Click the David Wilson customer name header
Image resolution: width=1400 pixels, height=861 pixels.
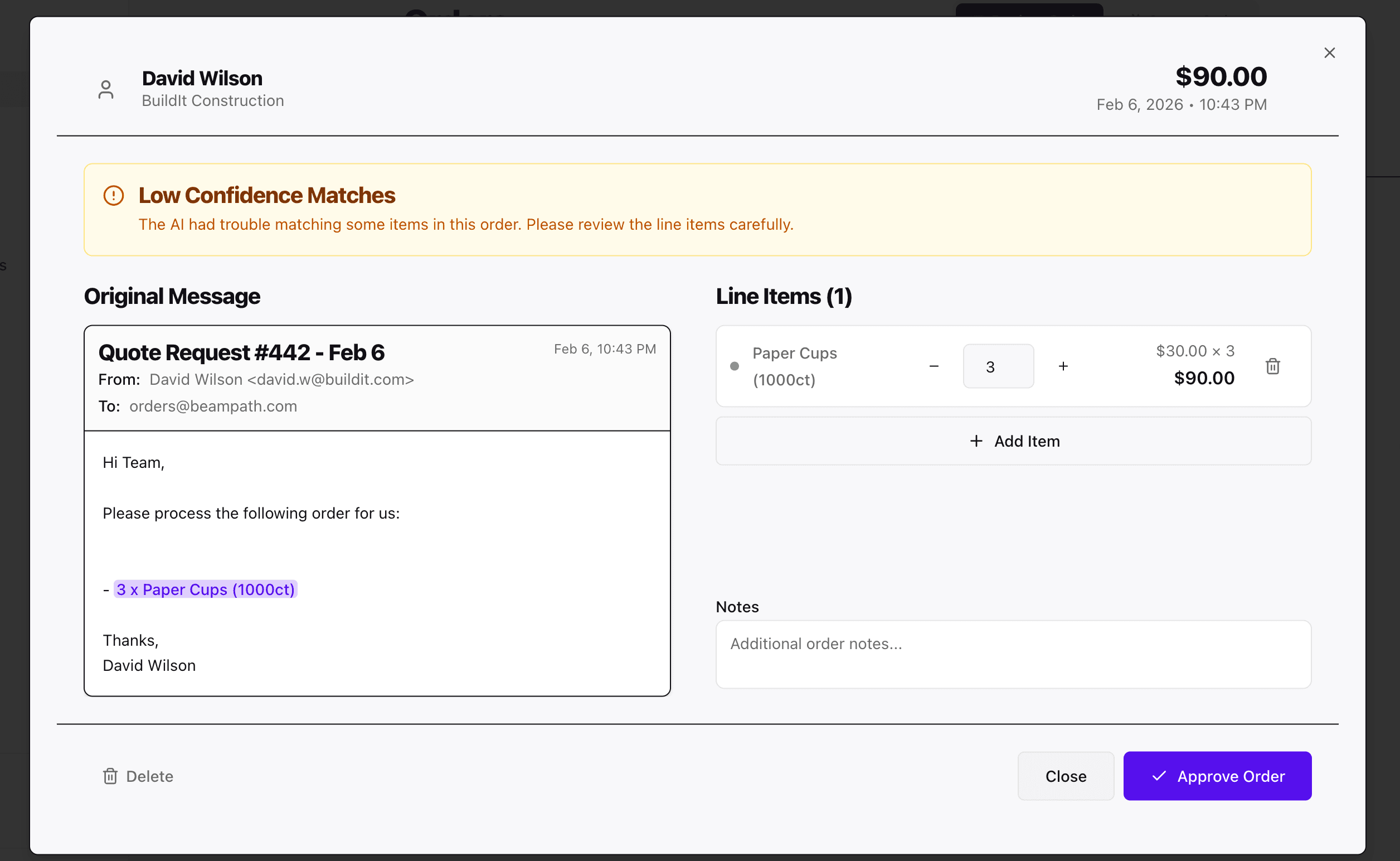coord(202,78)
